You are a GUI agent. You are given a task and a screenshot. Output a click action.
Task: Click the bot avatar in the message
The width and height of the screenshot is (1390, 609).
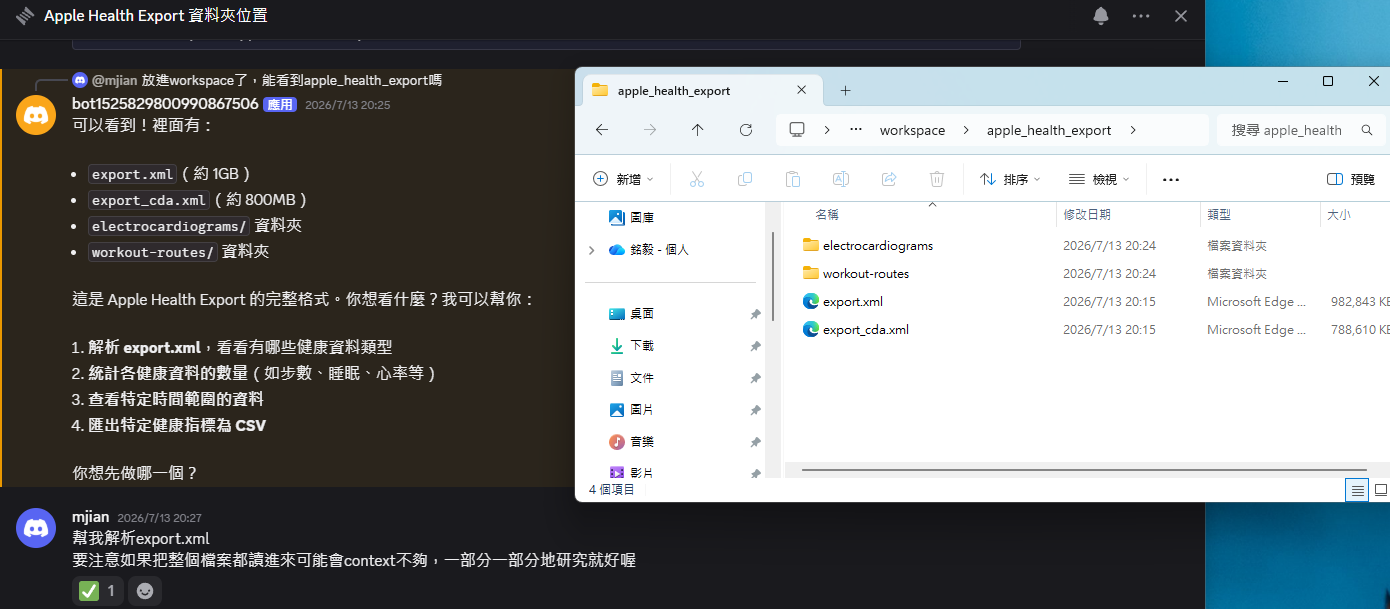pyautogui.click(x=36, y=115)
